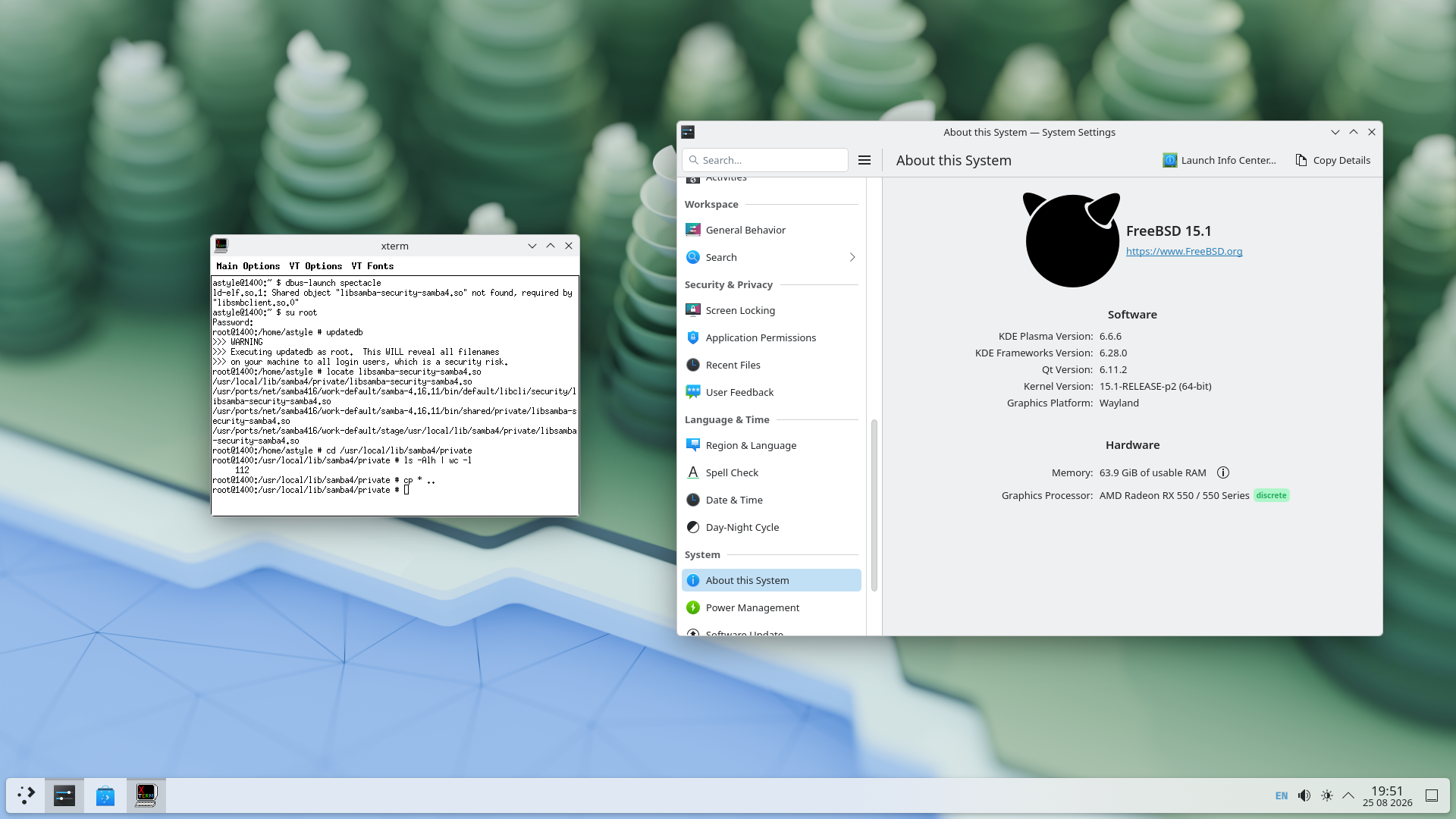This screenshot has height=819, width=1456.
Task: Click the show desktop icon in tray
Action: pos(1432,795)
